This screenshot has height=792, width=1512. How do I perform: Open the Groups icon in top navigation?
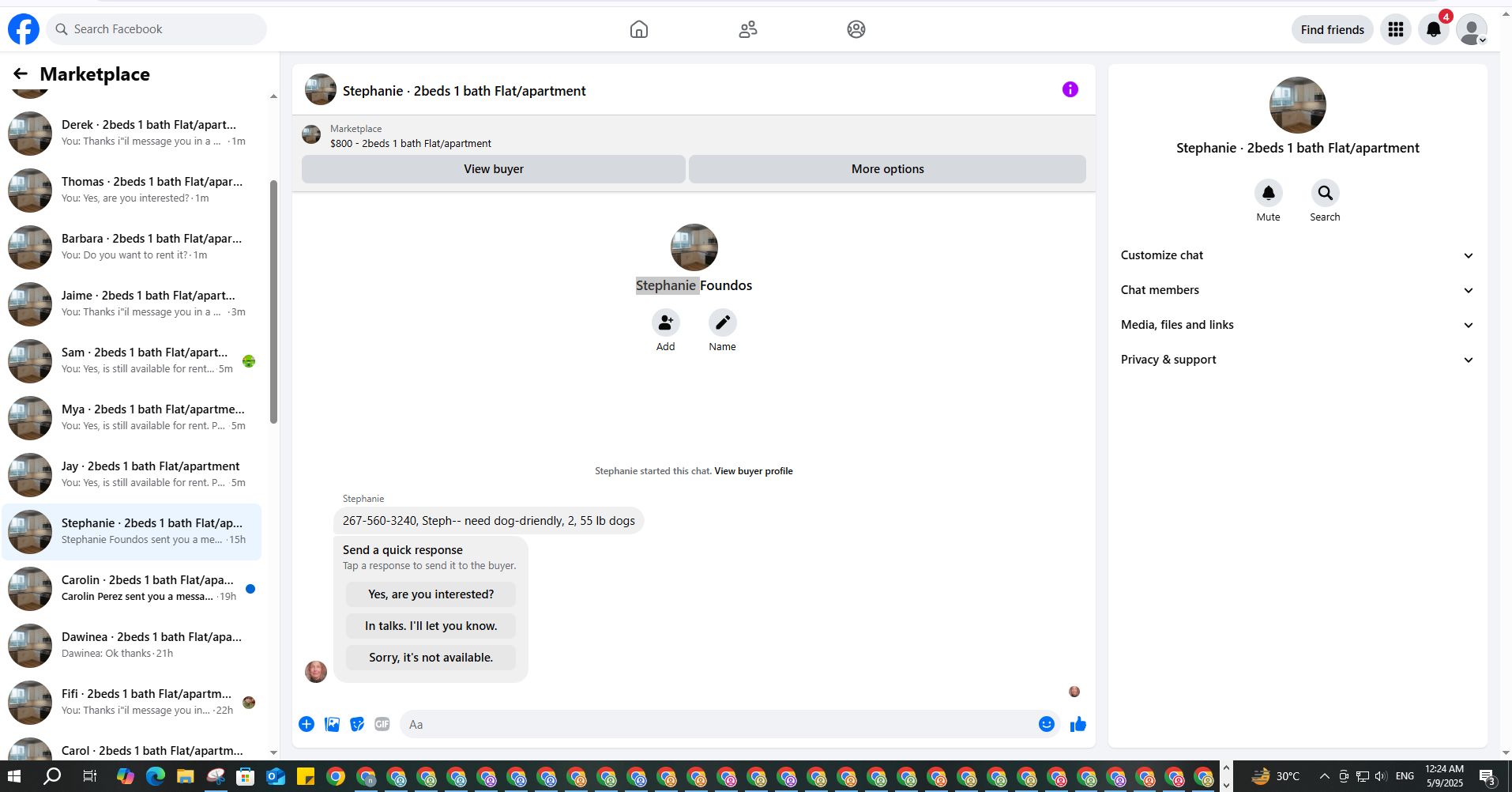[856, 29]
